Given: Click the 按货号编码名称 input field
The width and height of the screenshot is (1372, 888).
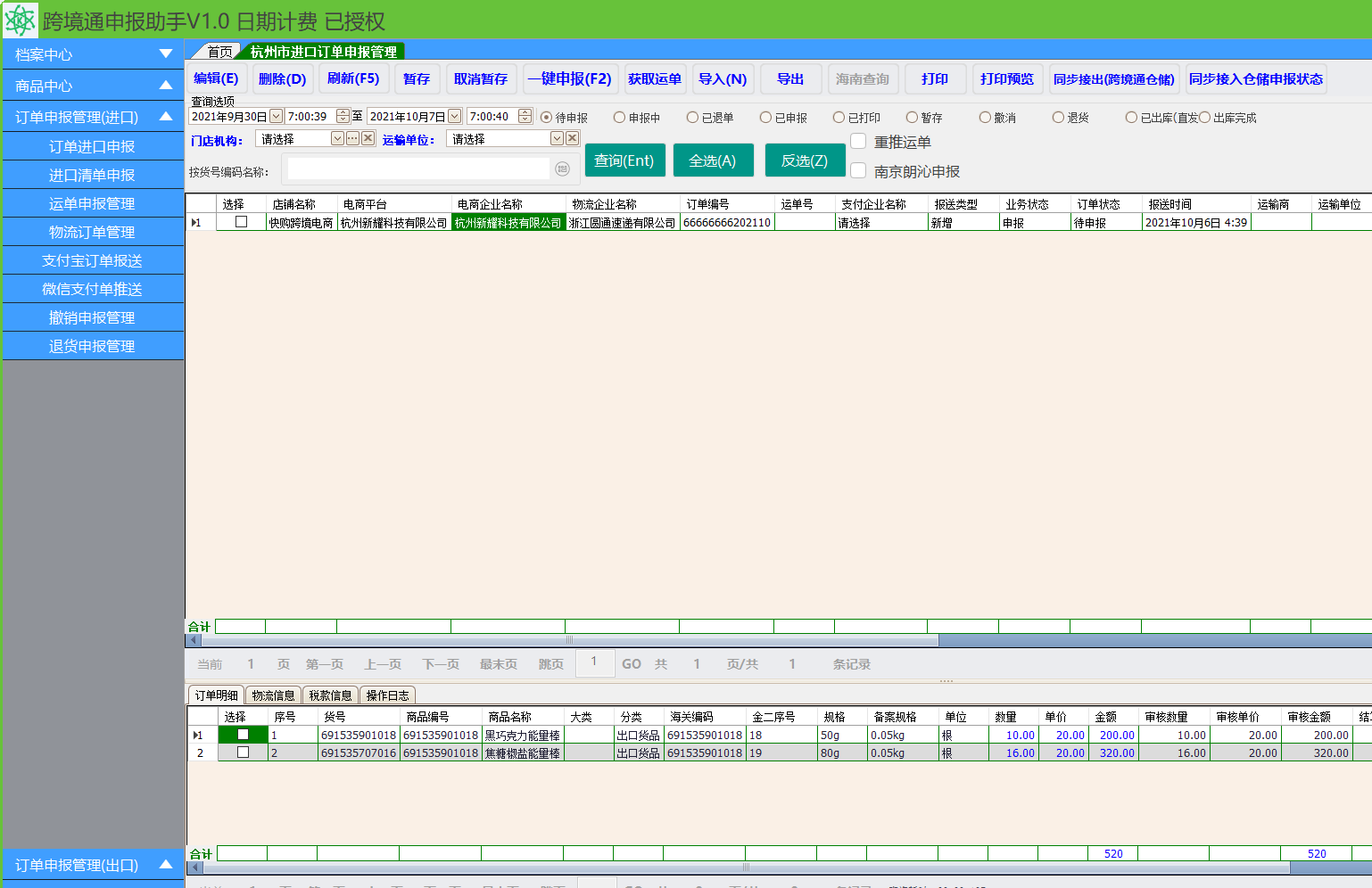Looking at the screenshot, I should pos(418,169).
